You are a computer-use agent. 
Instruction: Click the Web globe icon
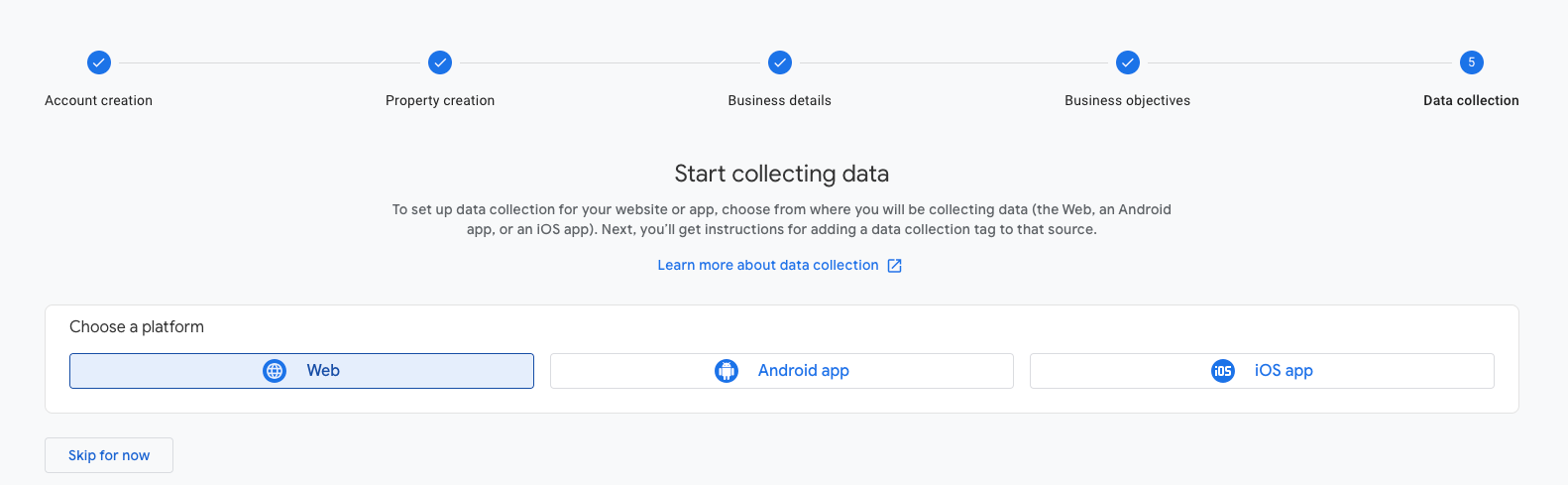[275, 371]
